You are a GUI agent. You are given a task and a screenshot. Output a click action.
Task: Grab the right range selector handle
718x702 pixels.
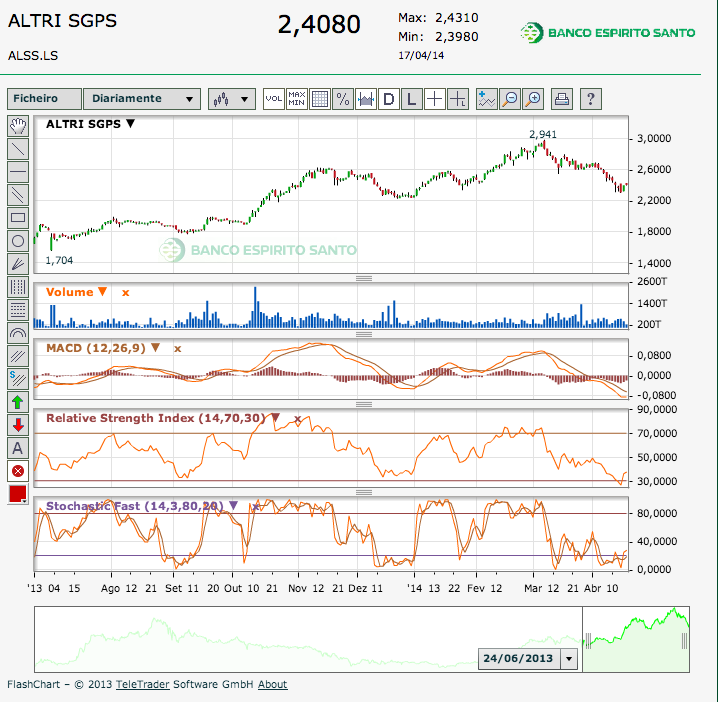(685, 641)
